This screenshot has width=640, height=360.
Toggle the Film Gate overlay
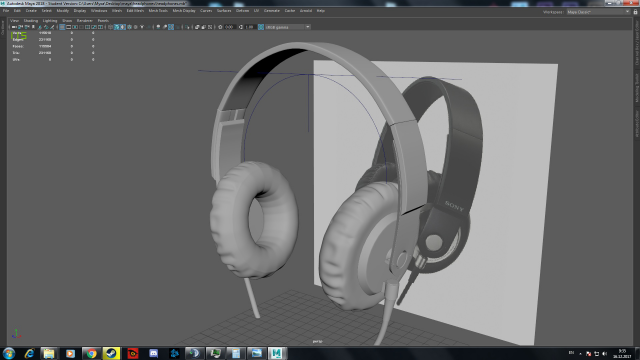(x=69, y=27)
